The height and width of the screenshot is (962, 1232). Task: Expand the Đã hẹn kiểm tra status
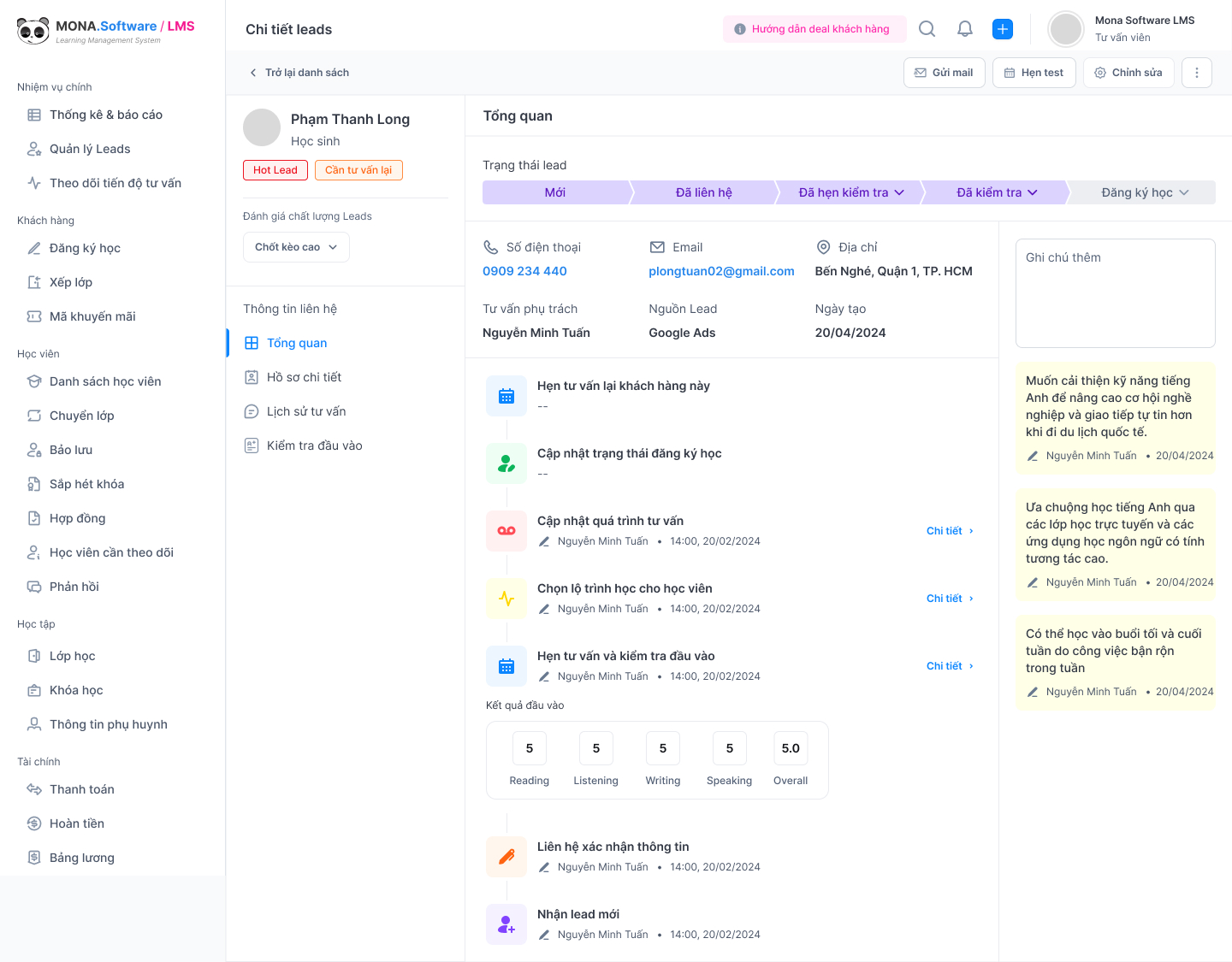850,192
